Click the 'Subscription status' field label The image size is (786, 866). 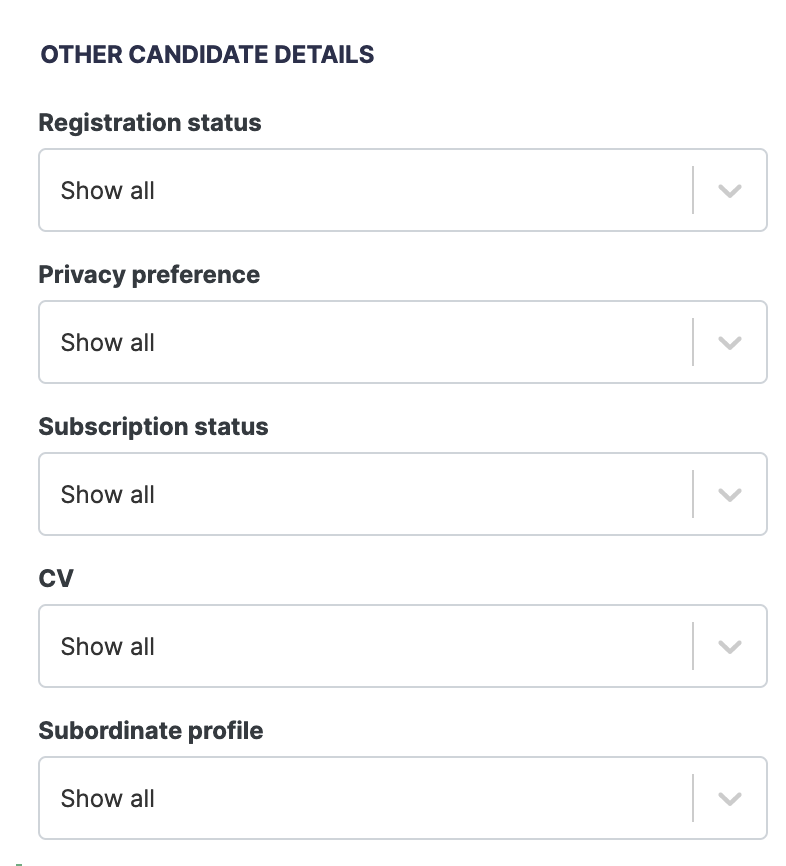click(x=153, y=427)
